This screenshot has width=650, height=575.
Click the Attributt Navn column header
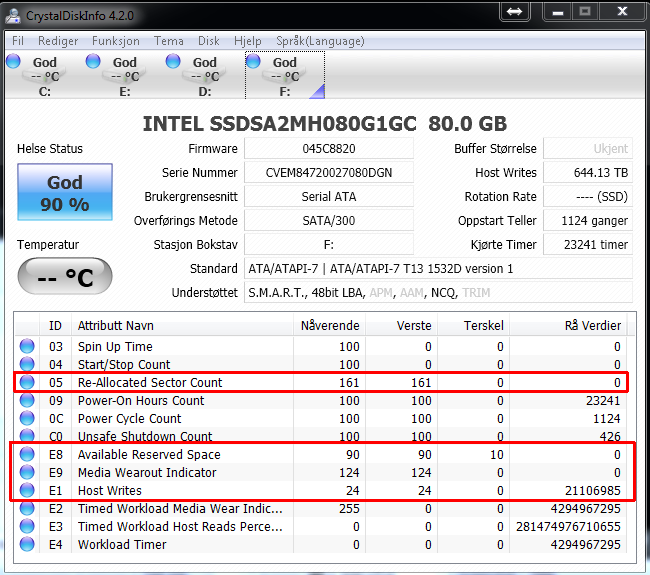click(182, 325)
